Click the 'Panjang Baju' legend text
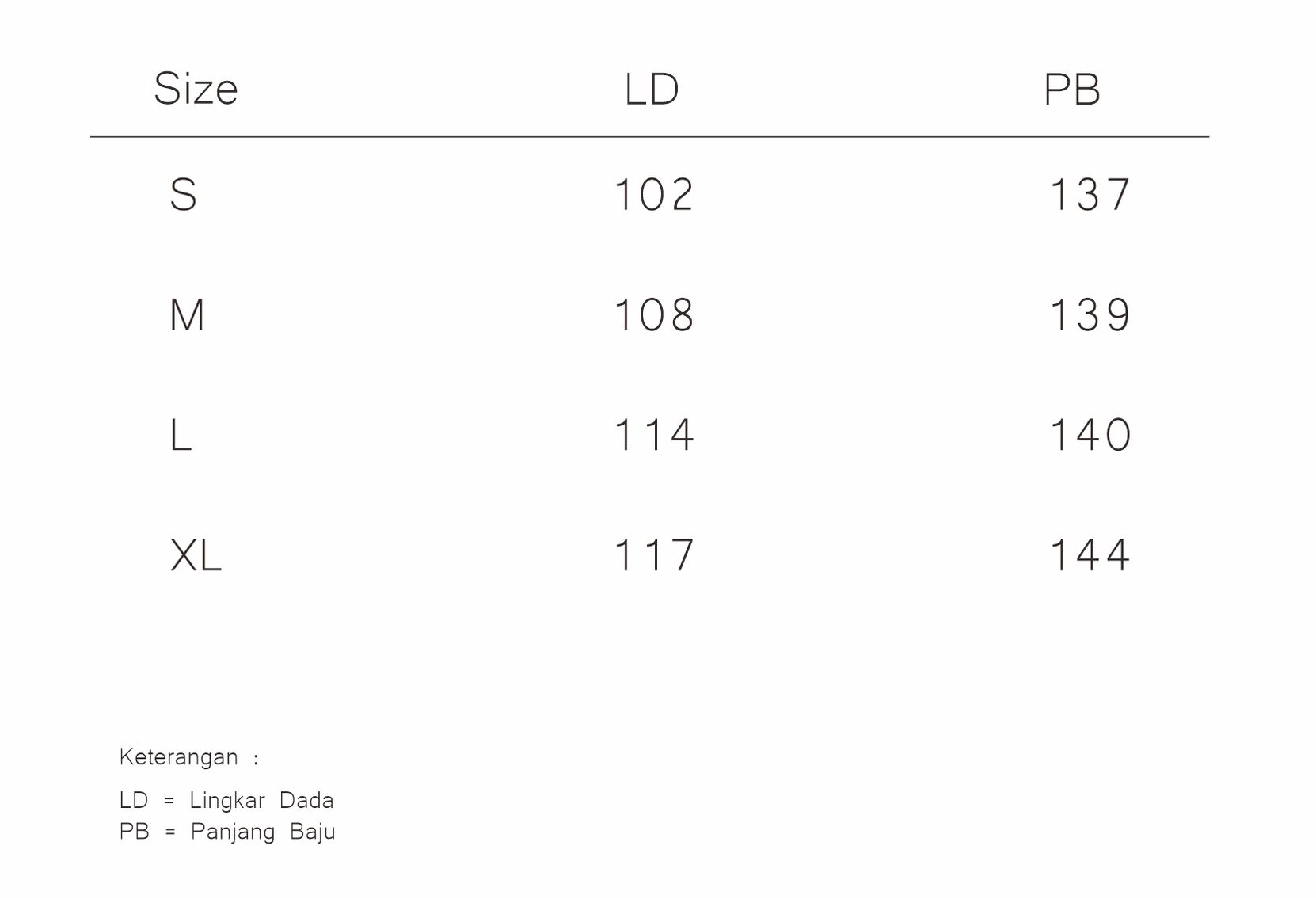Viewport: 1316px width, 899px height. coord(263,832)
